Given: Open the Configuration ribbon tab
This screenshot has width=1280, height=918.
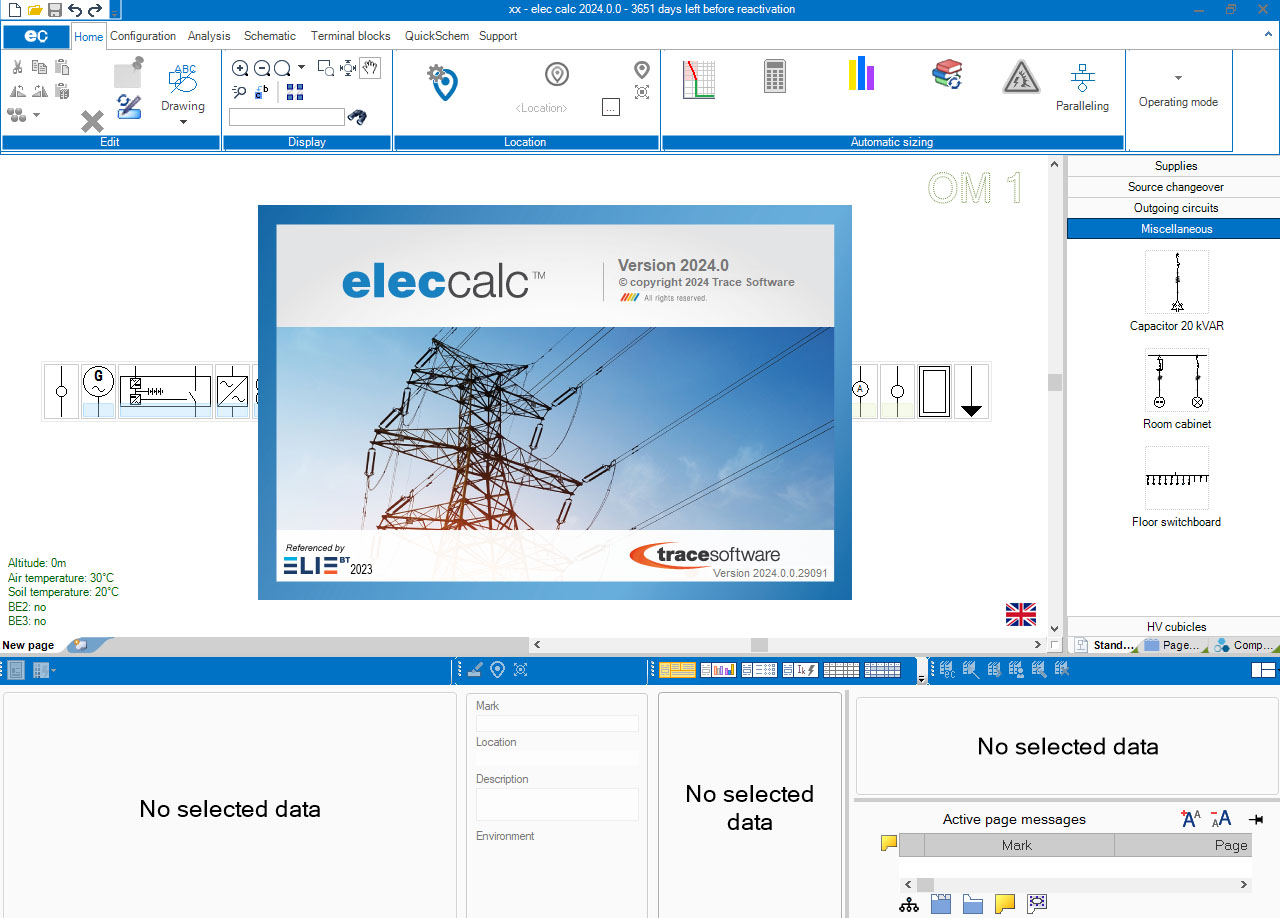Looking at the screenshot, I should pos(143,36).
